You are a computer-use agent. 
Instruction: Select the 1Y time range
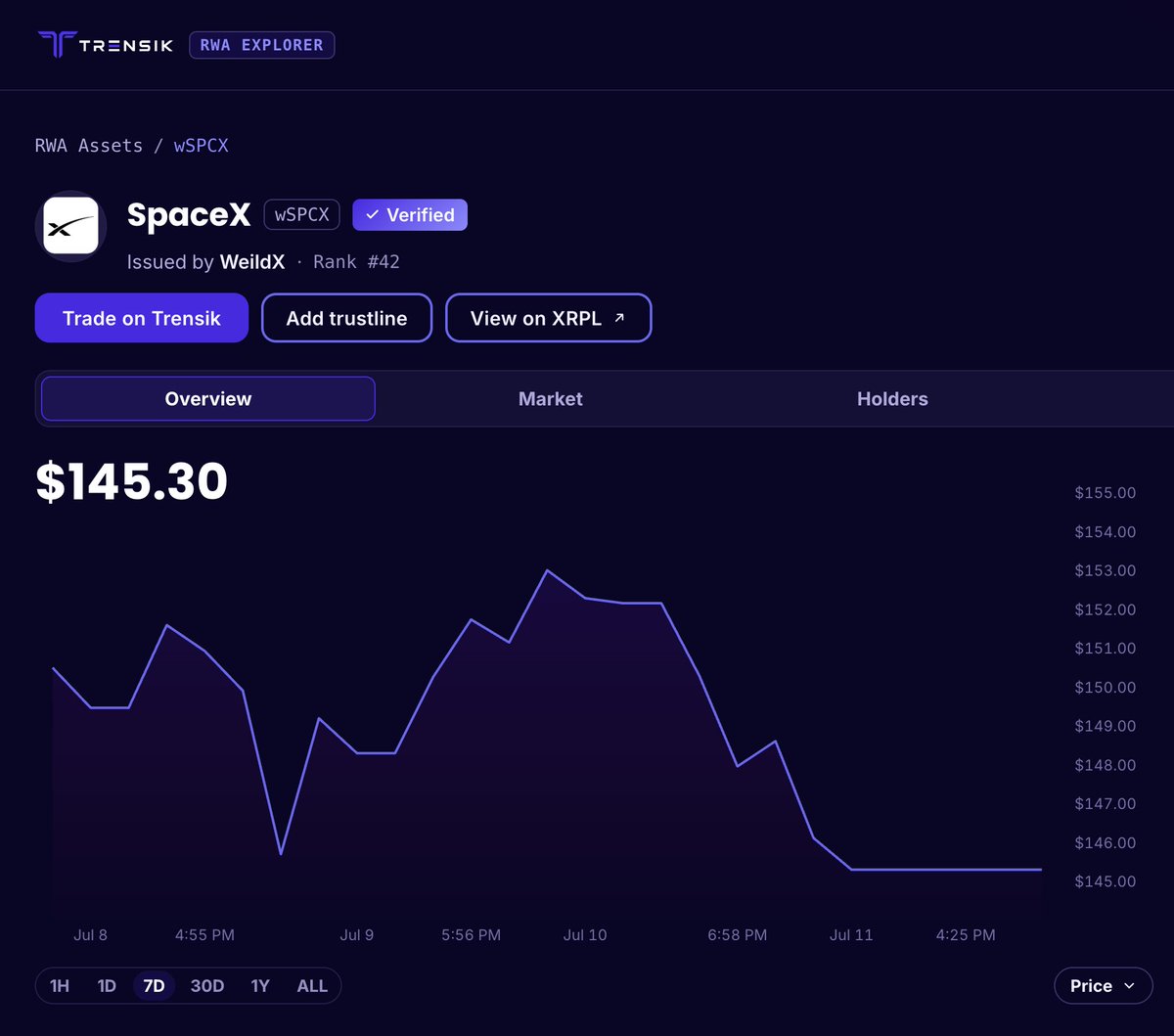tap(260, 986)
